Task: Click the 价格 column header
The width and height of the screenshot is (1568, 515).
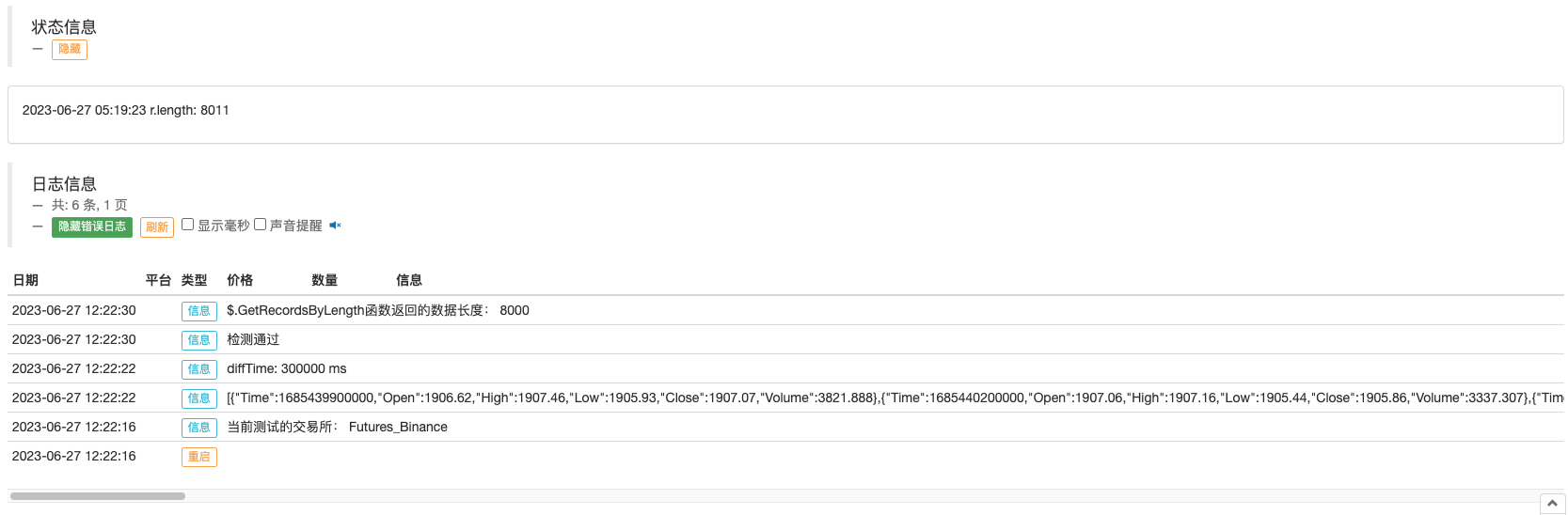Action: (240, 280)
